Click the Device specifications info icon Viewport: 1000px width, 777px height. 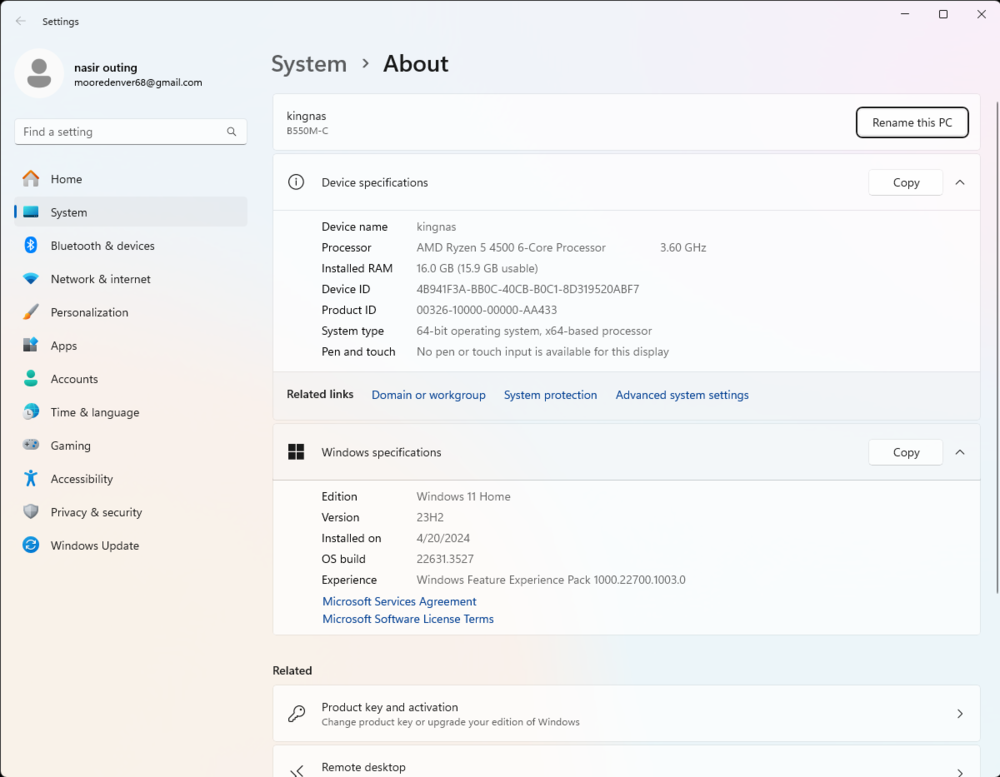coord(296,182)
